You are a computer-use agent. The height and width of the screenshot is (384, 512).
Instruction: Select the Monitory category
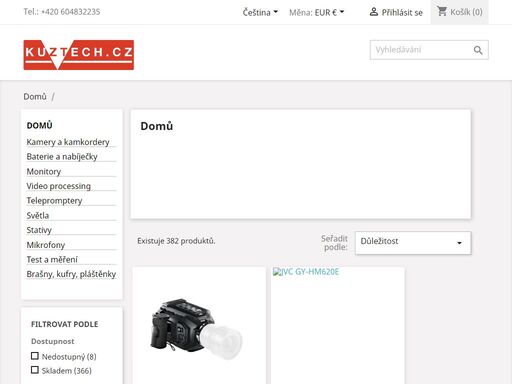click(x=44, y=171)
